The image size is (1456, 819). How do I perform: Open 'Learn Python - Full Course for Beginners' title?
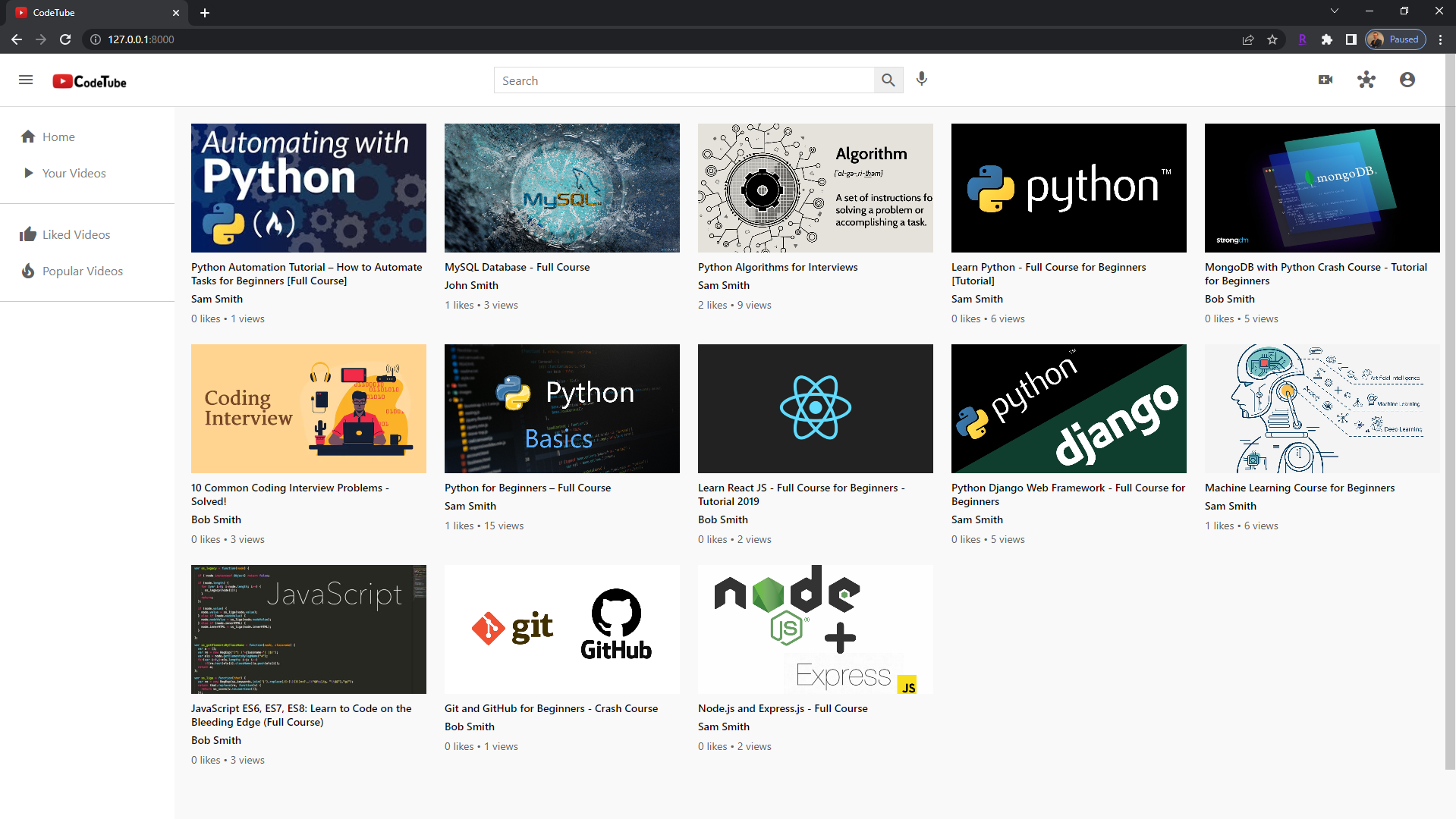tap(1049, 274)
